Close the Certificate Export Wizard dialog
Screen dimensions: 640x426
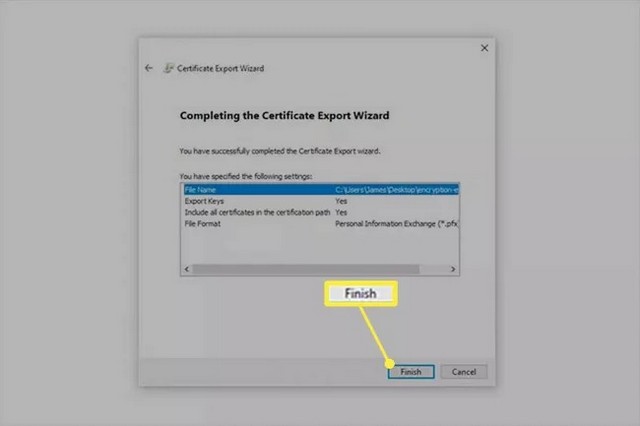484,48
